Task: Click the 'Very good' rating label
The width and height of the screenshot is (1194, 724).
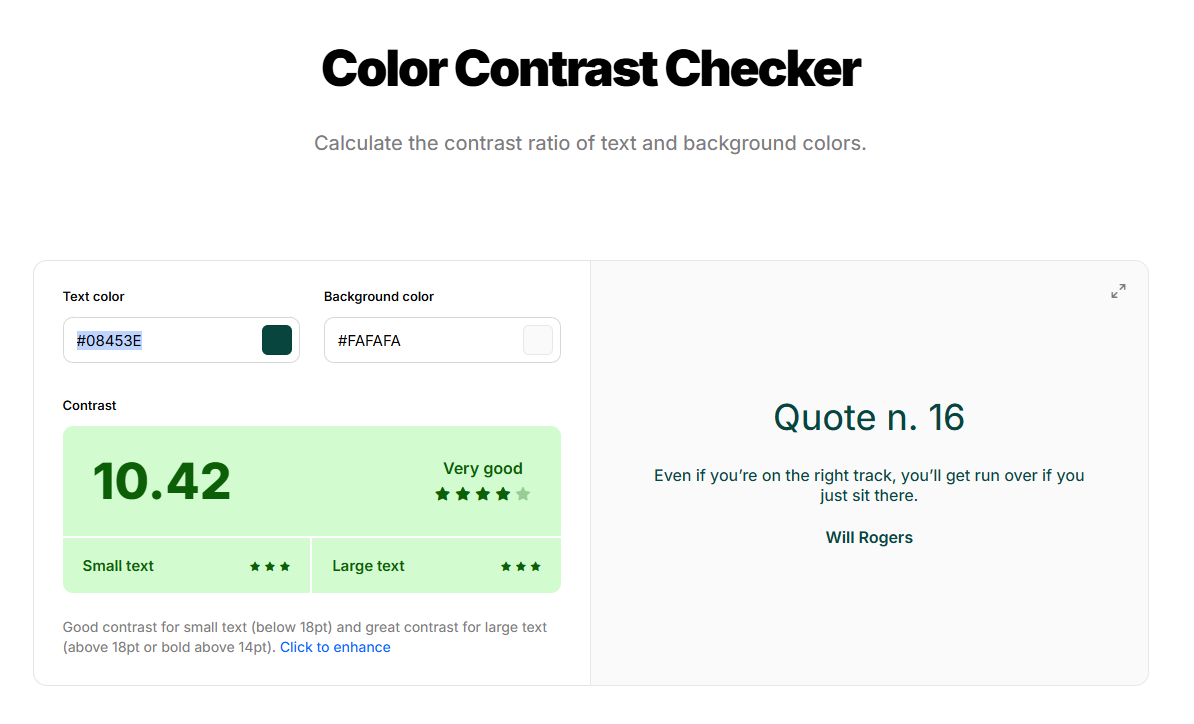Action: [x=483, y=468]
